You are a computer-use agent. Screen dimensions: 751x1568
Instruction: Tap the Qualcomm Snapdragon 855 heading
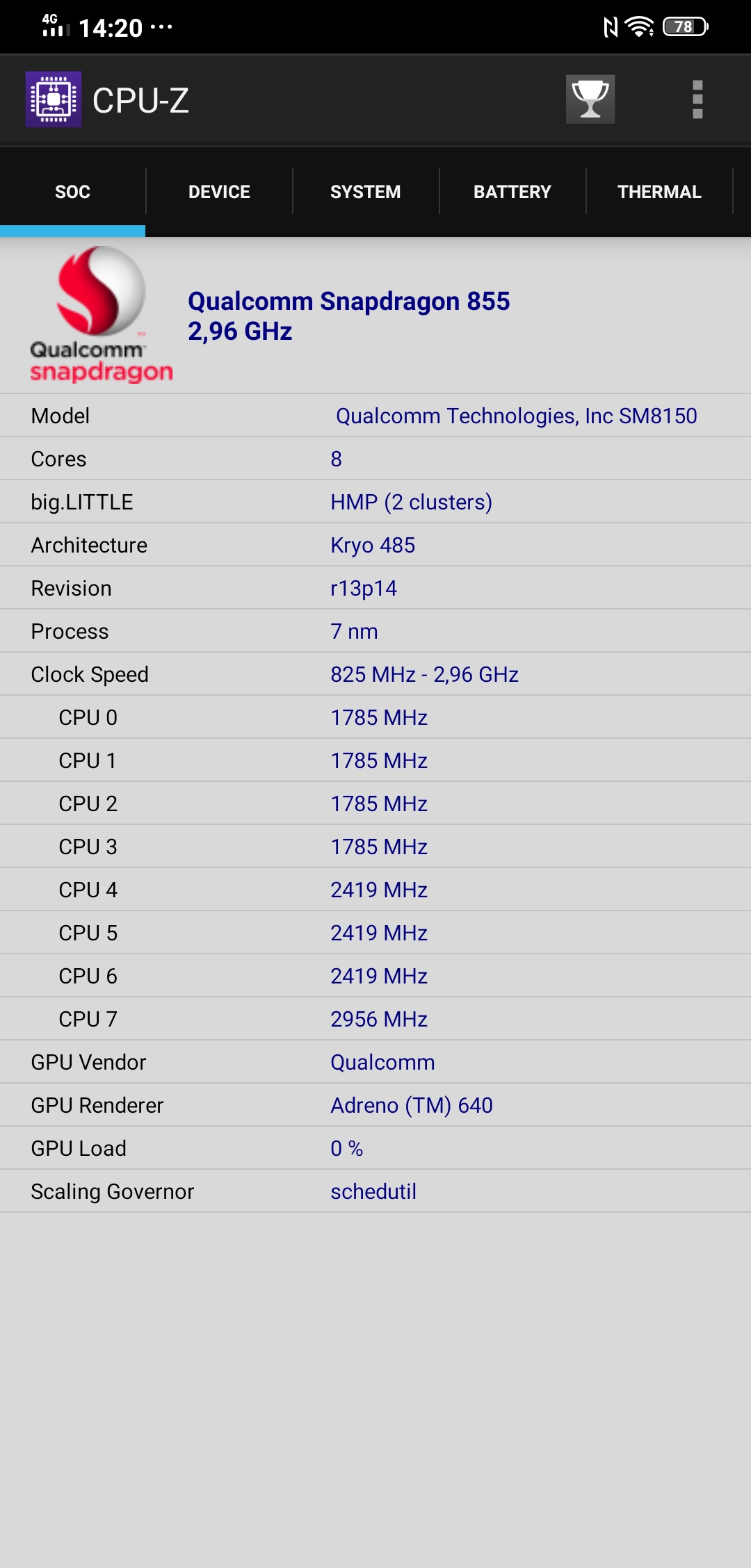coord(348,302)
